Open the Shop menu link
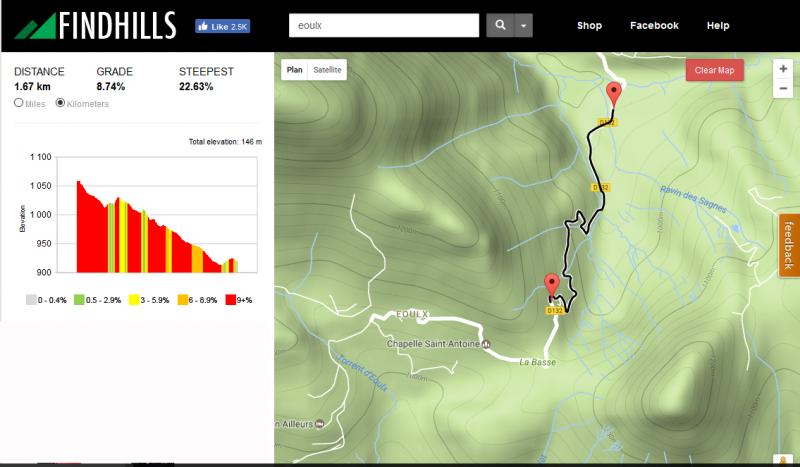This screenshot has height=467, width=800. [x=589, y=26]
